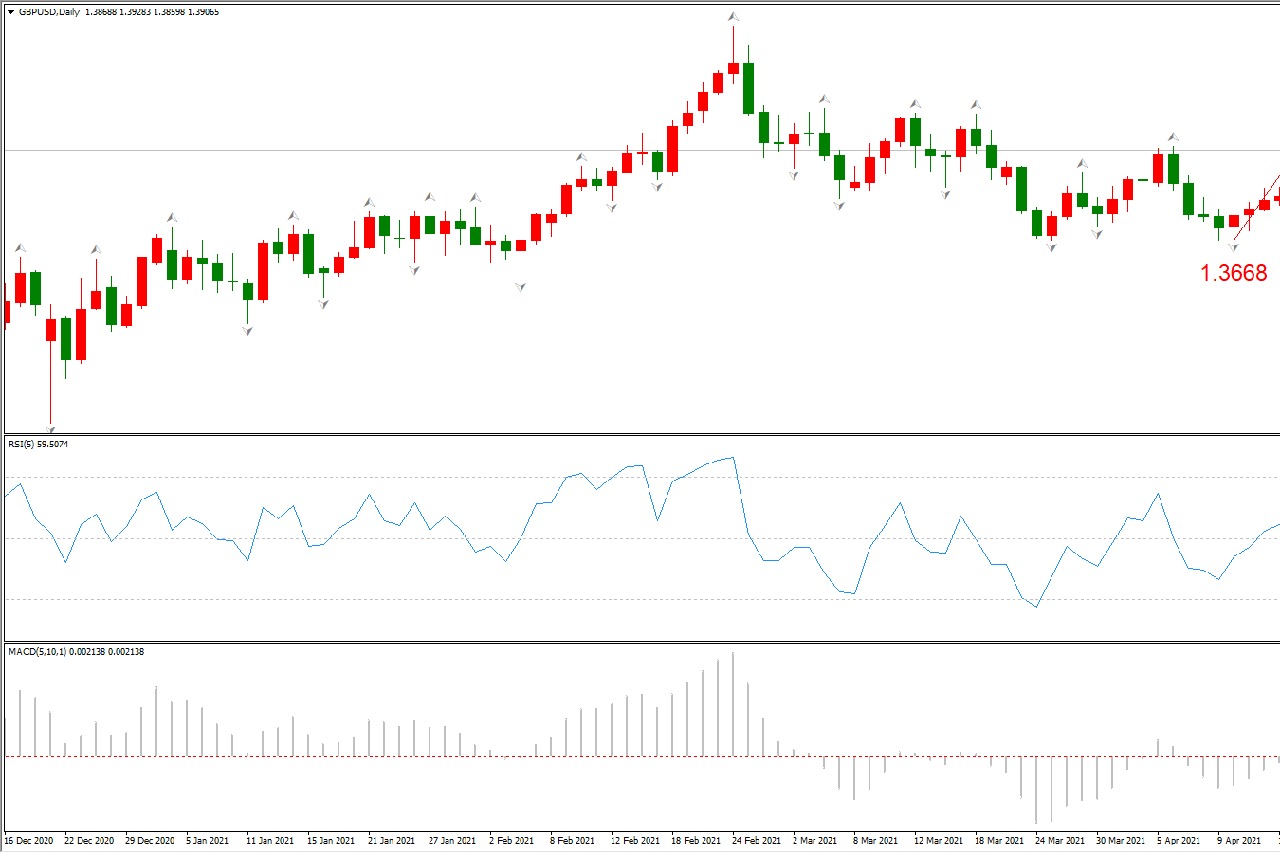This screenshot has height=853, width=1280.
Task: Select the up fractal above the 5 Apr candle
Action: click(1173, 137)
